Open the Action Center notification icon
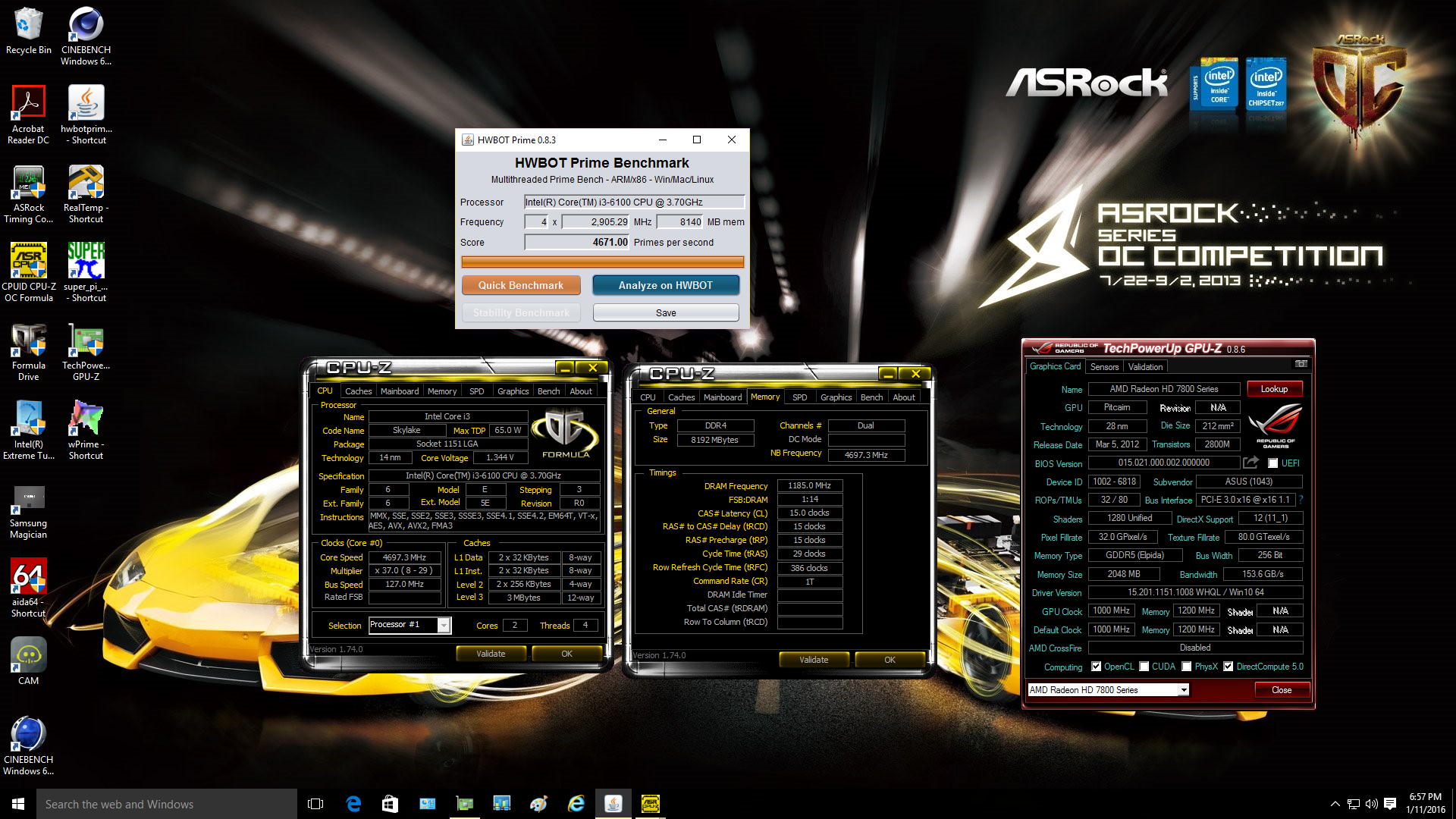1456x819 pixels. tap(1390, 804)
